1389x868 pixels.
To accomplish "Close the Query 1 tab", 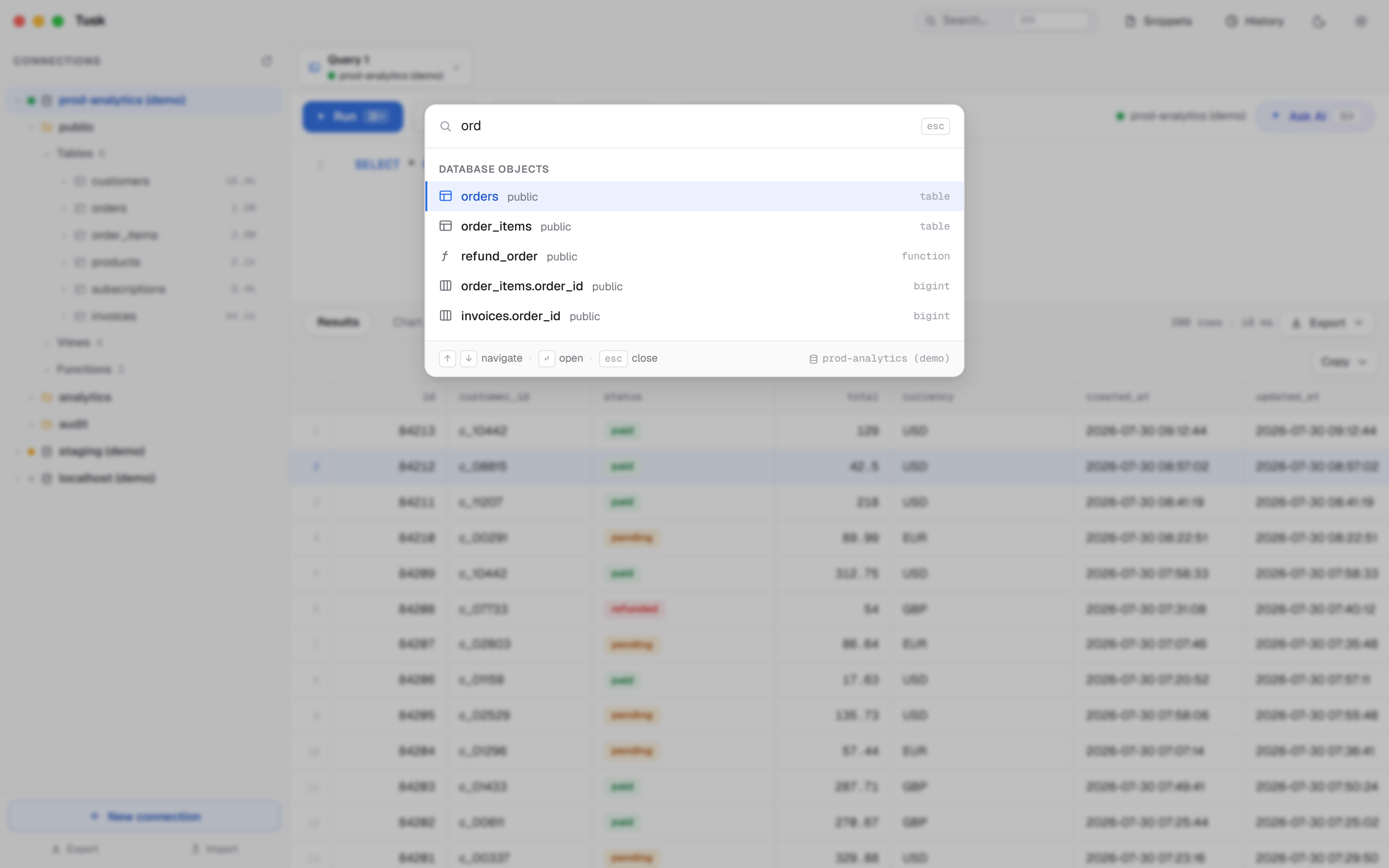I will click(456, 68).
